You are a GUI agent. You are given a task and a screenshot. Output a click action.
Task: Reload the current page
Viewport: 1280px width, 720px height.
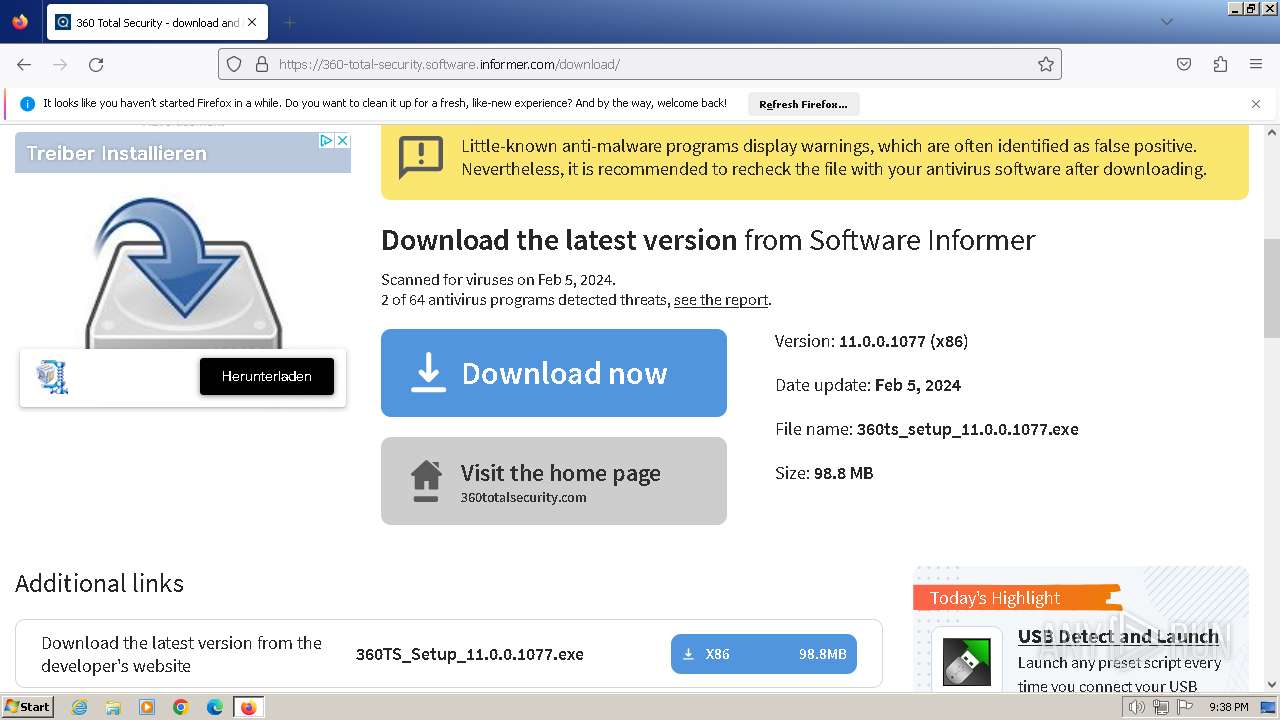(x=96, y=64)
